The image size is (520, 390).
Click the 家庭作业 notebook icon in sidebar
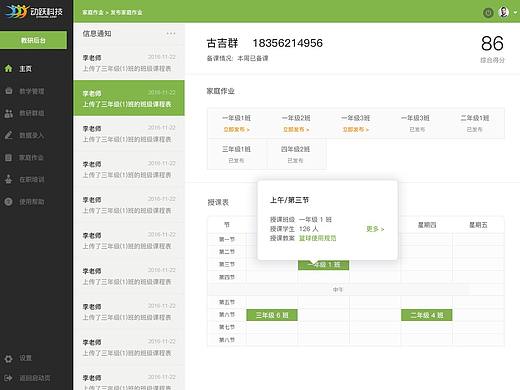[x=8, y=158]
